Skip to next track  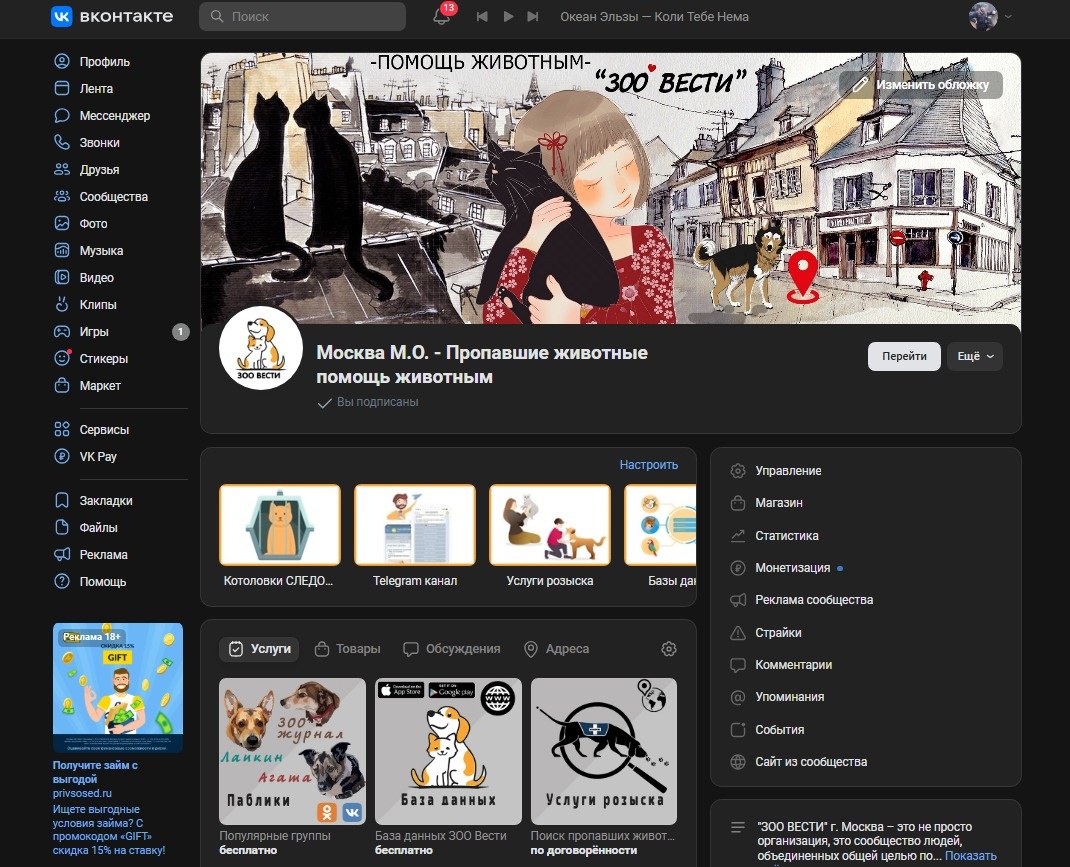533,16
